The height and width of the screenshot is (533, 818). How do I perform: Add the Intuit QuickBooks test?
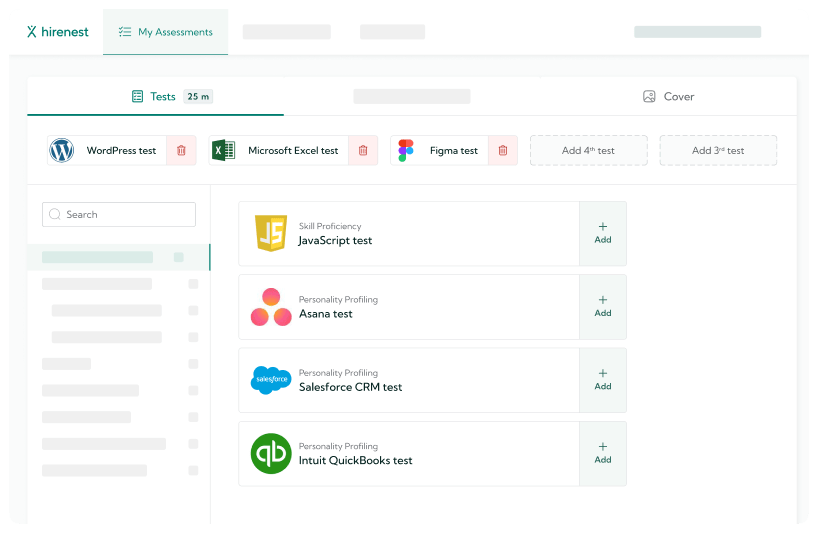coord(603,454)
